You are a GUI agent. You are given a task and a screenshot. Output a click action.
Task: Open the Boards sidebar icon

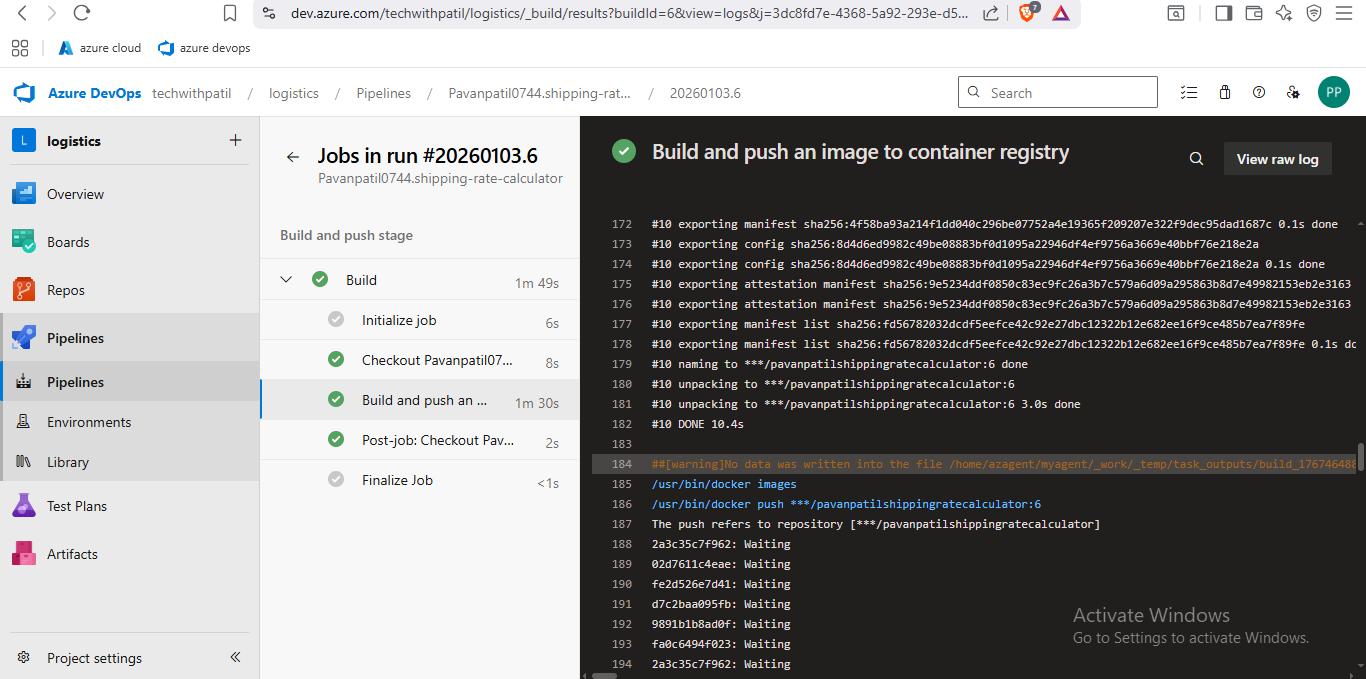(x=24, y=242)
